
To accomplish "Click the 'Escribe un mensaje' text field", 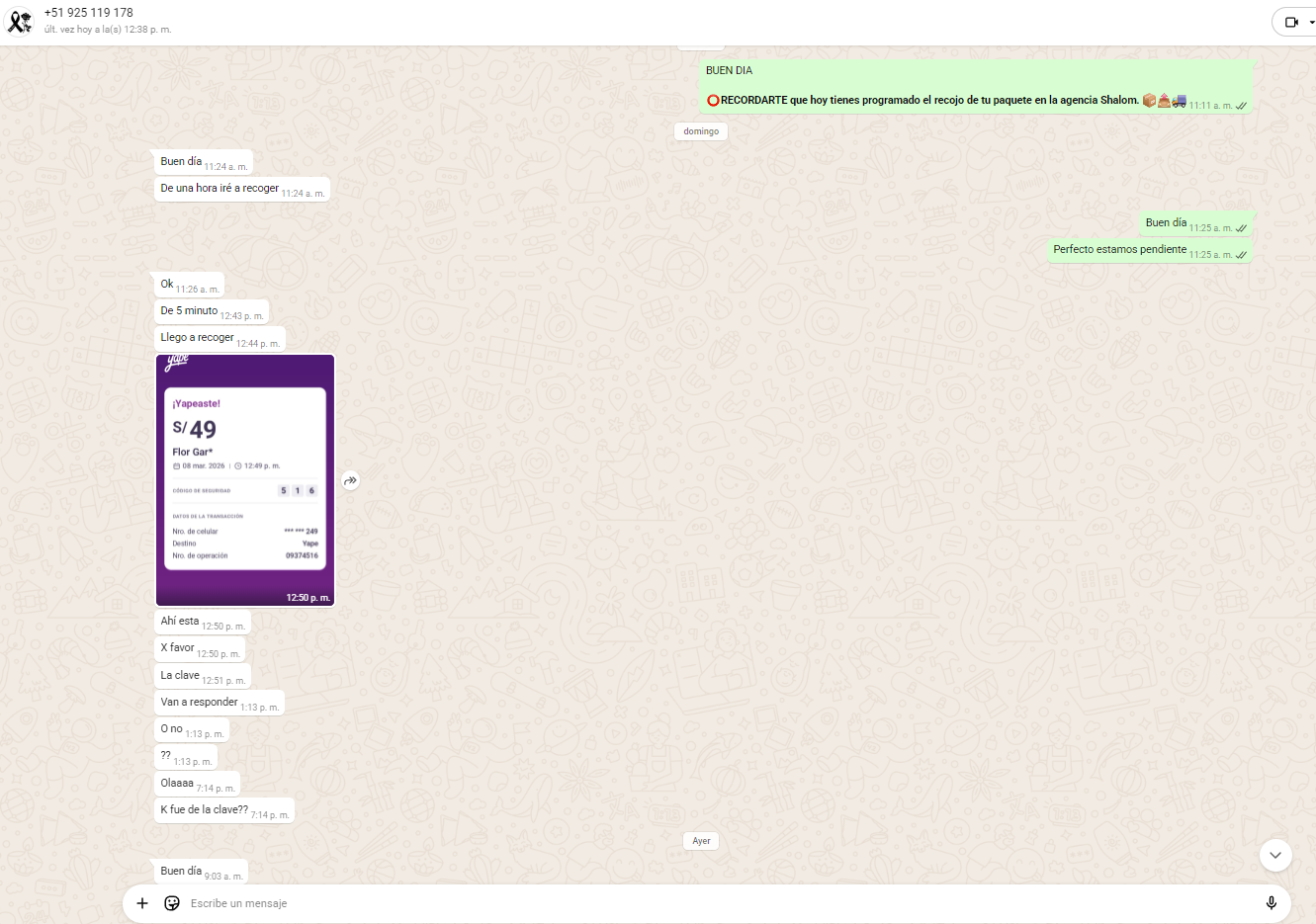I will [692, 903].
